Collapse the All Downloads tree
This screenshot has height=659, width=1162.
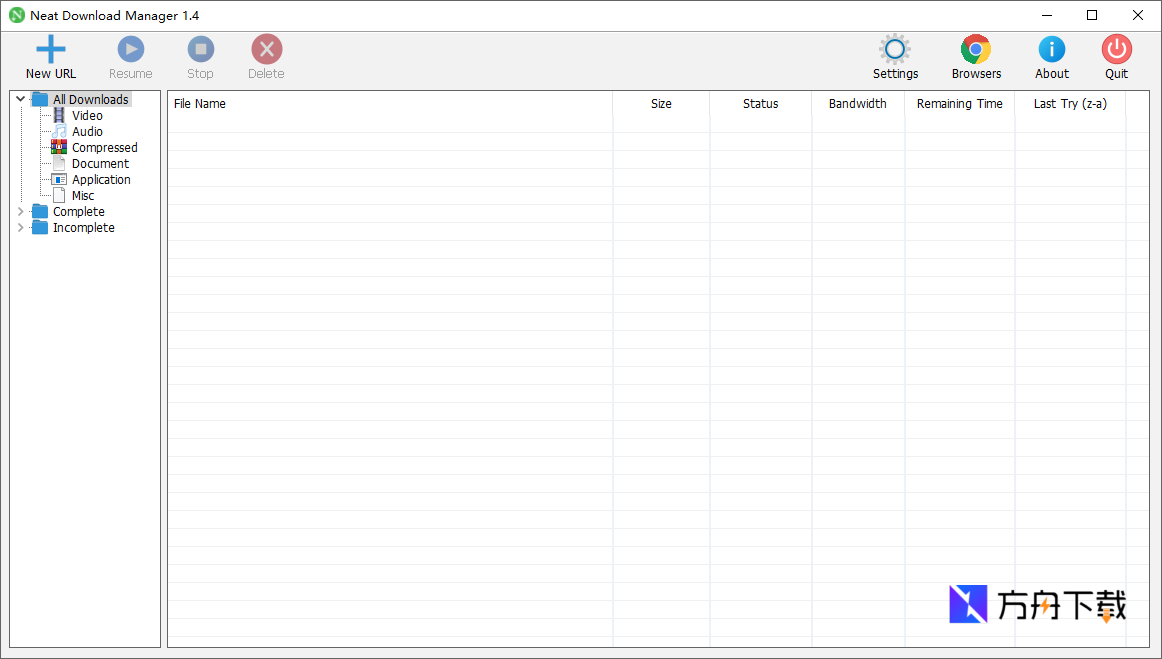tap(20, 98)
